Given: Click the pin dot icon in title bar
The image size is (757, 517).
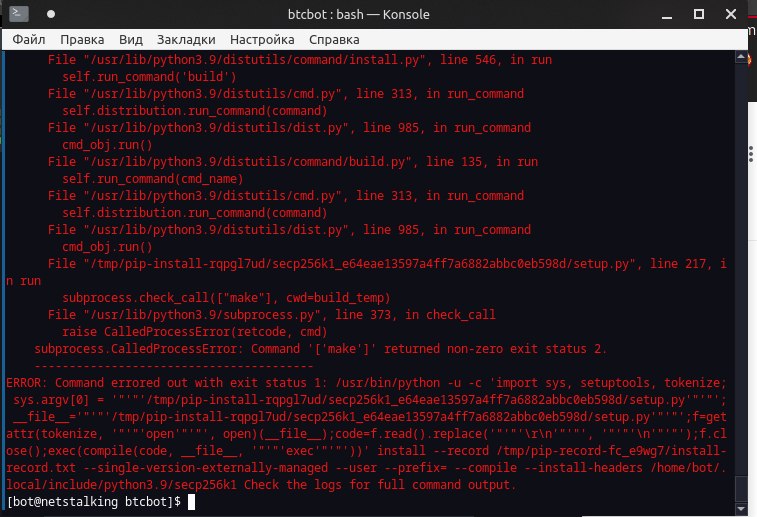Looking at the screenshot, I should [x=51, y=14].
